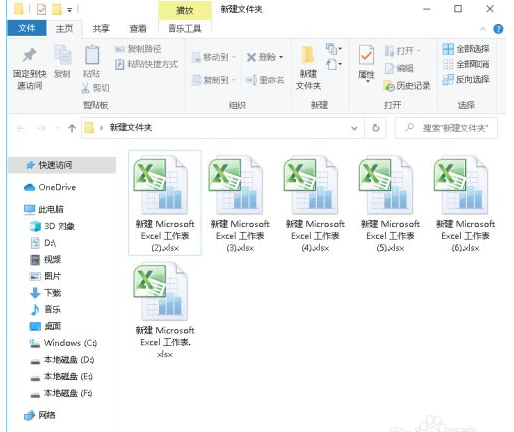Open Downloads folder in sidebar

point(45,293)
